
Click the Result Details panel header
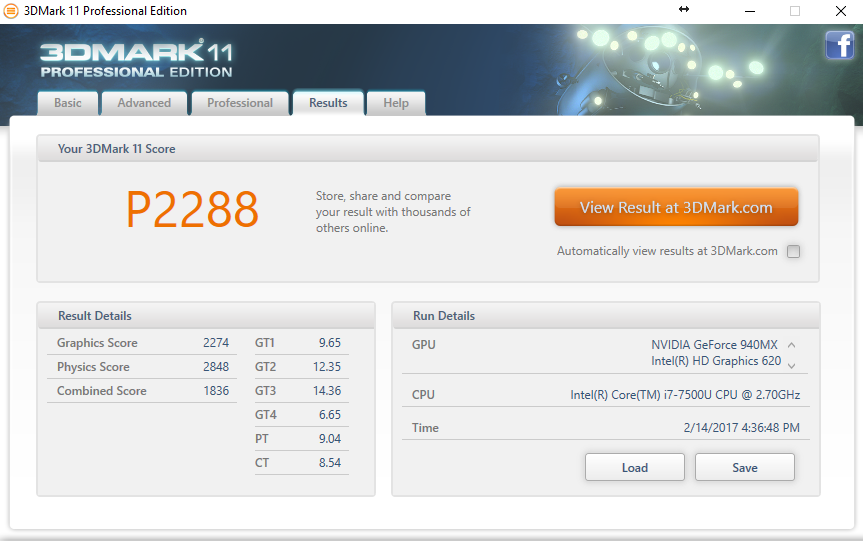tap(206, 316)
